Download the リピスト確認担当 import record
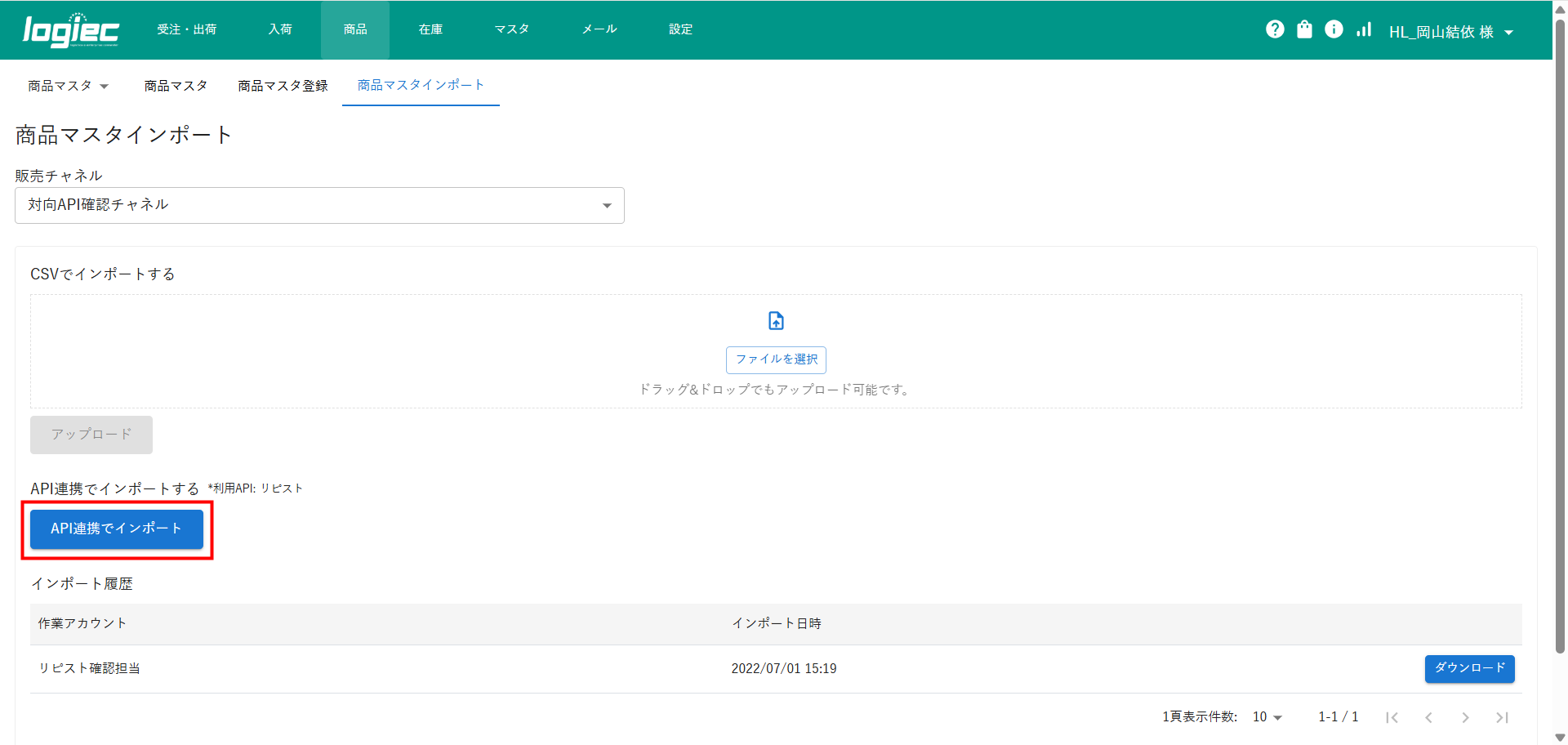Viewport: 1568px width, 745px height. (x=1469, y=668)
